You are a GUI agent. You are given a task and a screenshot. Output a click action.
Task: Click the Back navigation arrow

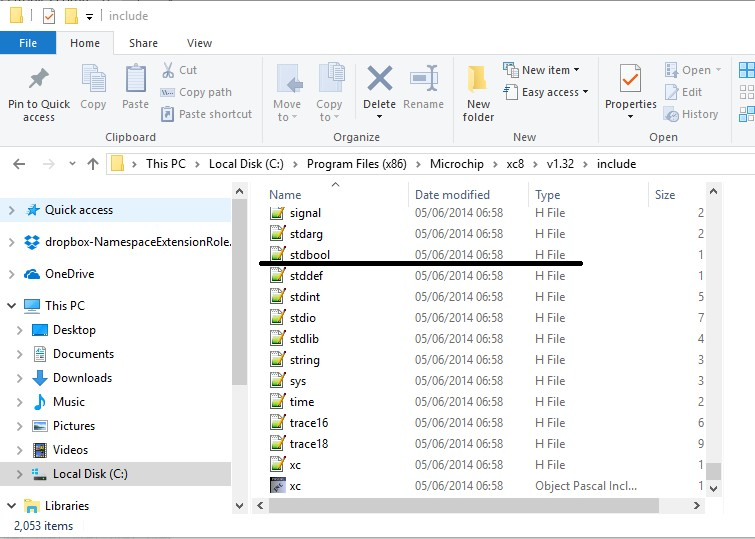coord(19,164)
